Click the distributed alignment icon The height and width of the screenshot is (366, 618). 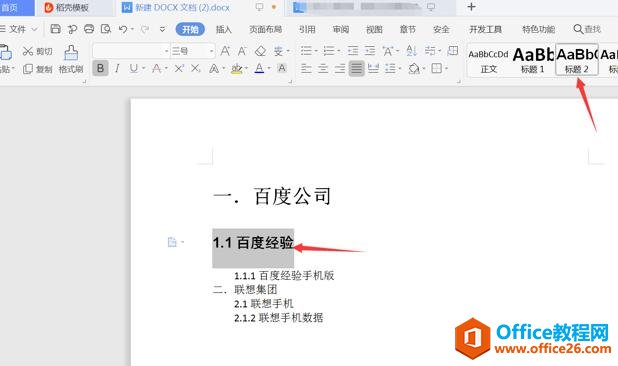(373, 69)
